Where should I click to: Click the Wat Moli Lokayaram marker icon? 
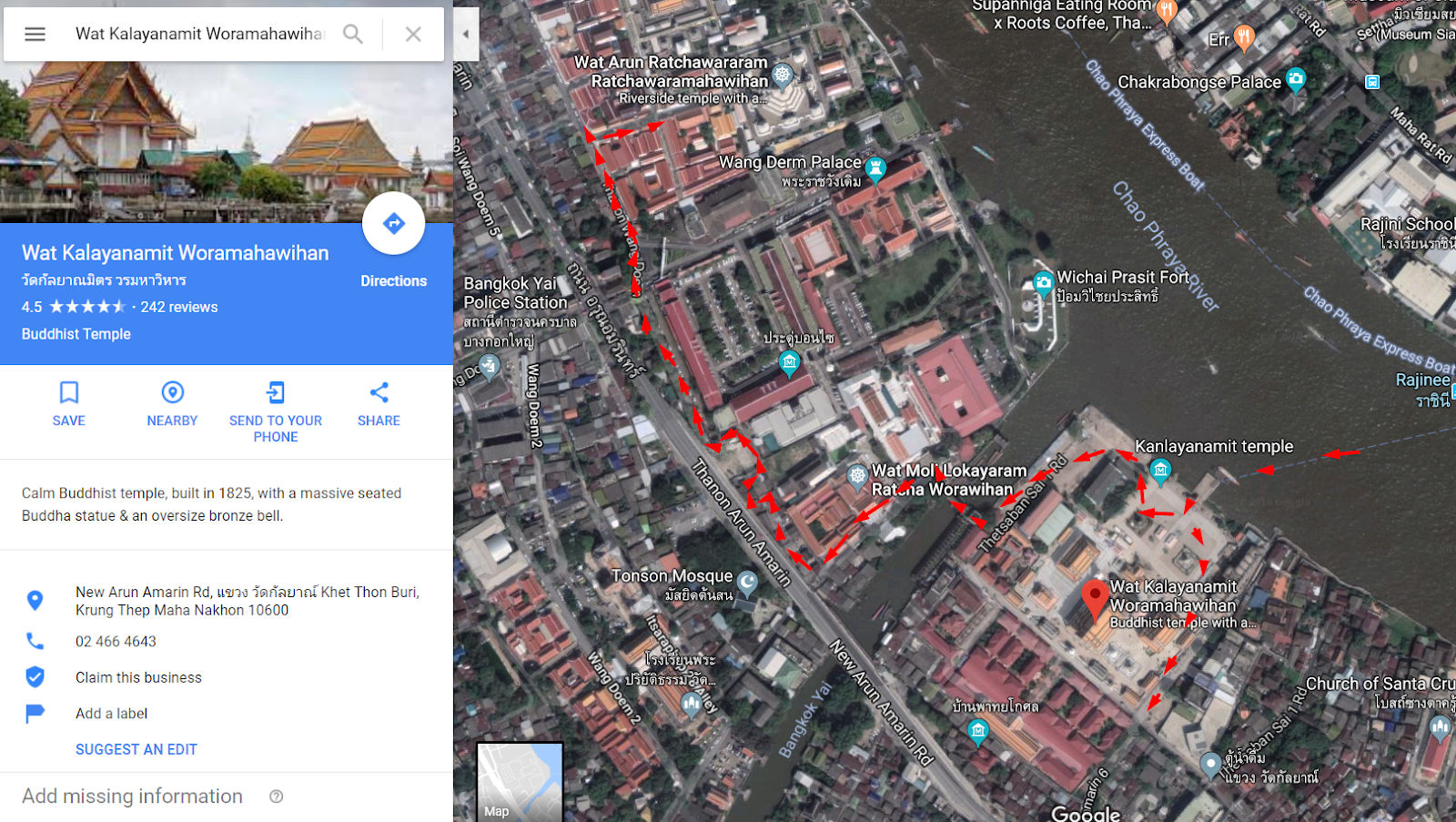point(857,475)
